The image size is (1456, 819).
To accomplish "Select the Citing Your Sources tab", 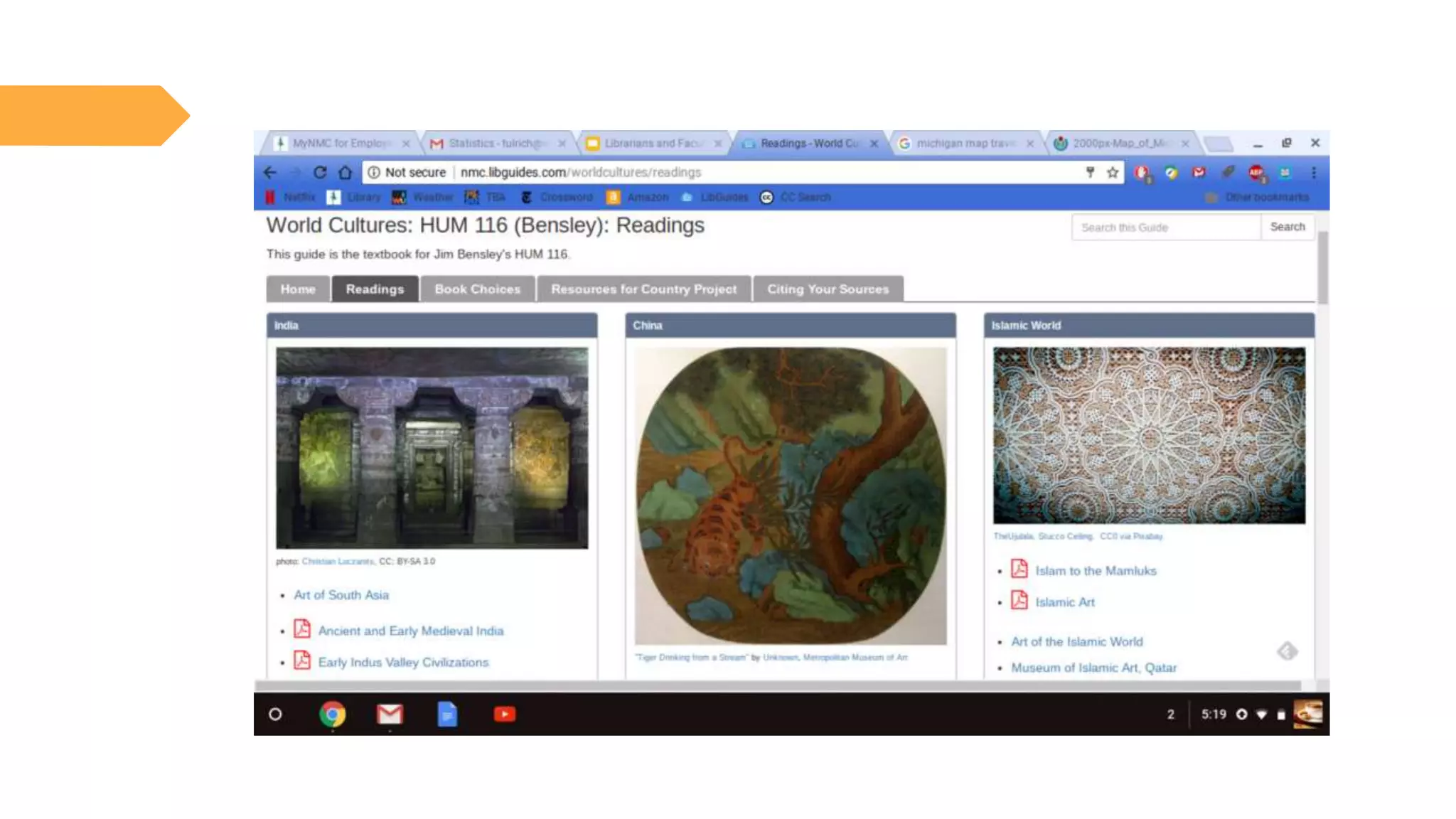I will [x=828, y=289].
